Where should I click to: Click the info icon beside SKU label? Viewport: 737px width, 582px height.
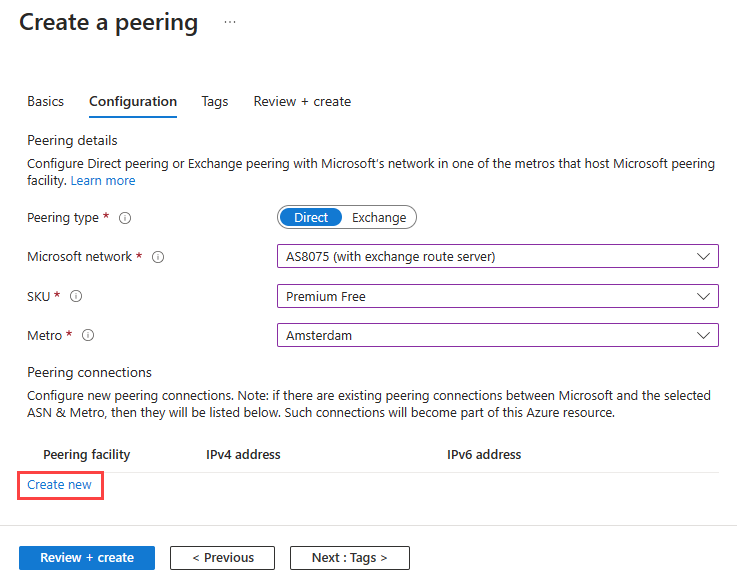tap(76, 296)
